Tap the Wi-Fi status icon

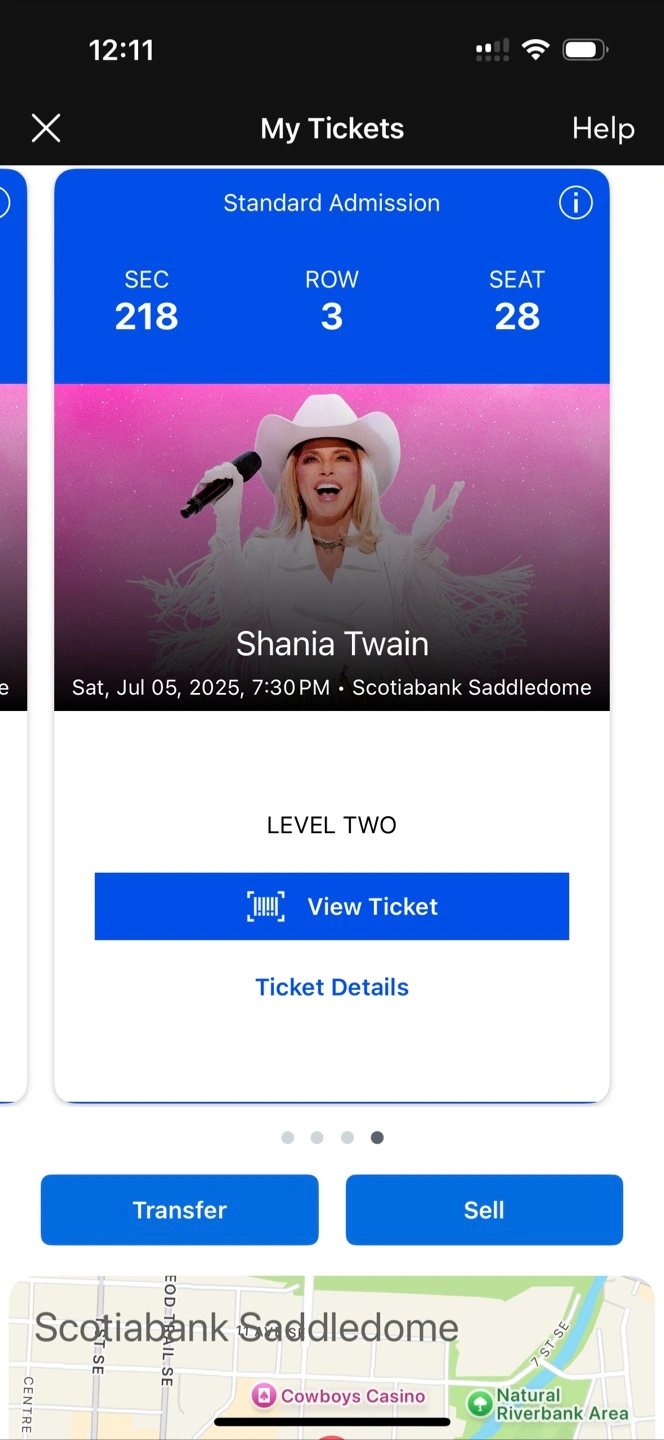536,49
